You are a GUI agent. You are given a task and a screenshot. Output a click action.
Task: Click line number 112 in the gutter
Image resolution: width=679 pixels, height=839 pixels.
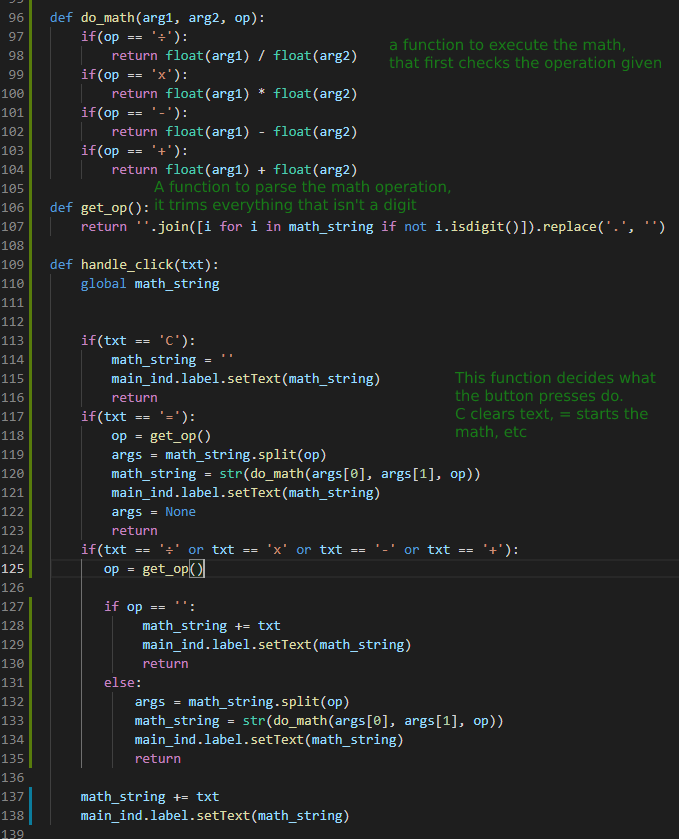pos(12,322)
